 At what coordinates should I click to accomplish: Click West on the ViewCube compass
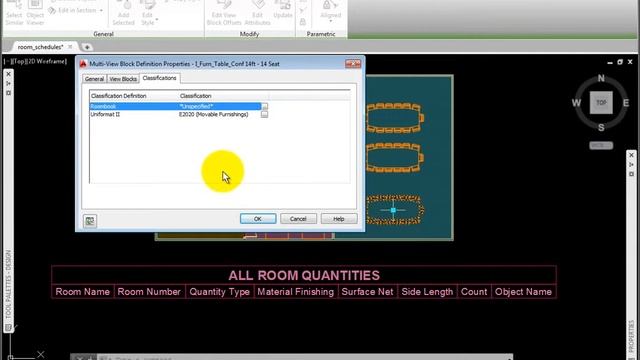[576, 103]
